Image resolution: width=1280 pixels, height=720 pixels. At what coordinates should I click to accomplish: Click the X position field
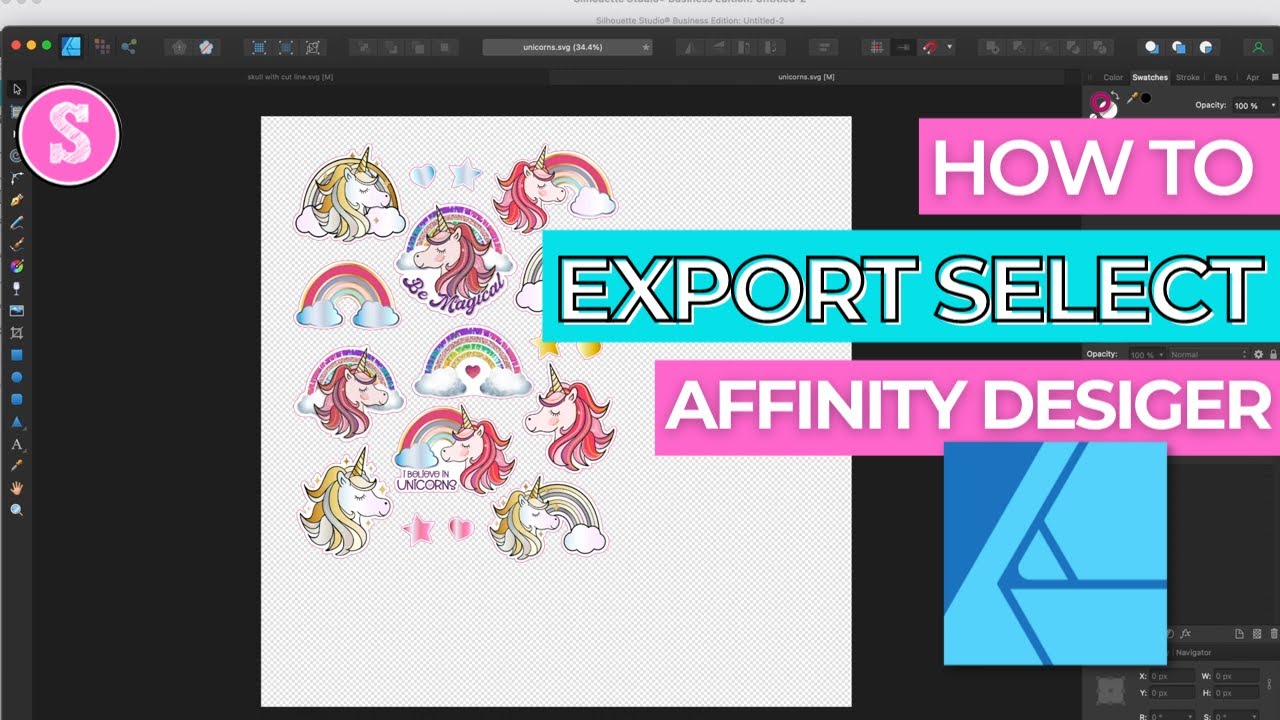coord(1172,677)
